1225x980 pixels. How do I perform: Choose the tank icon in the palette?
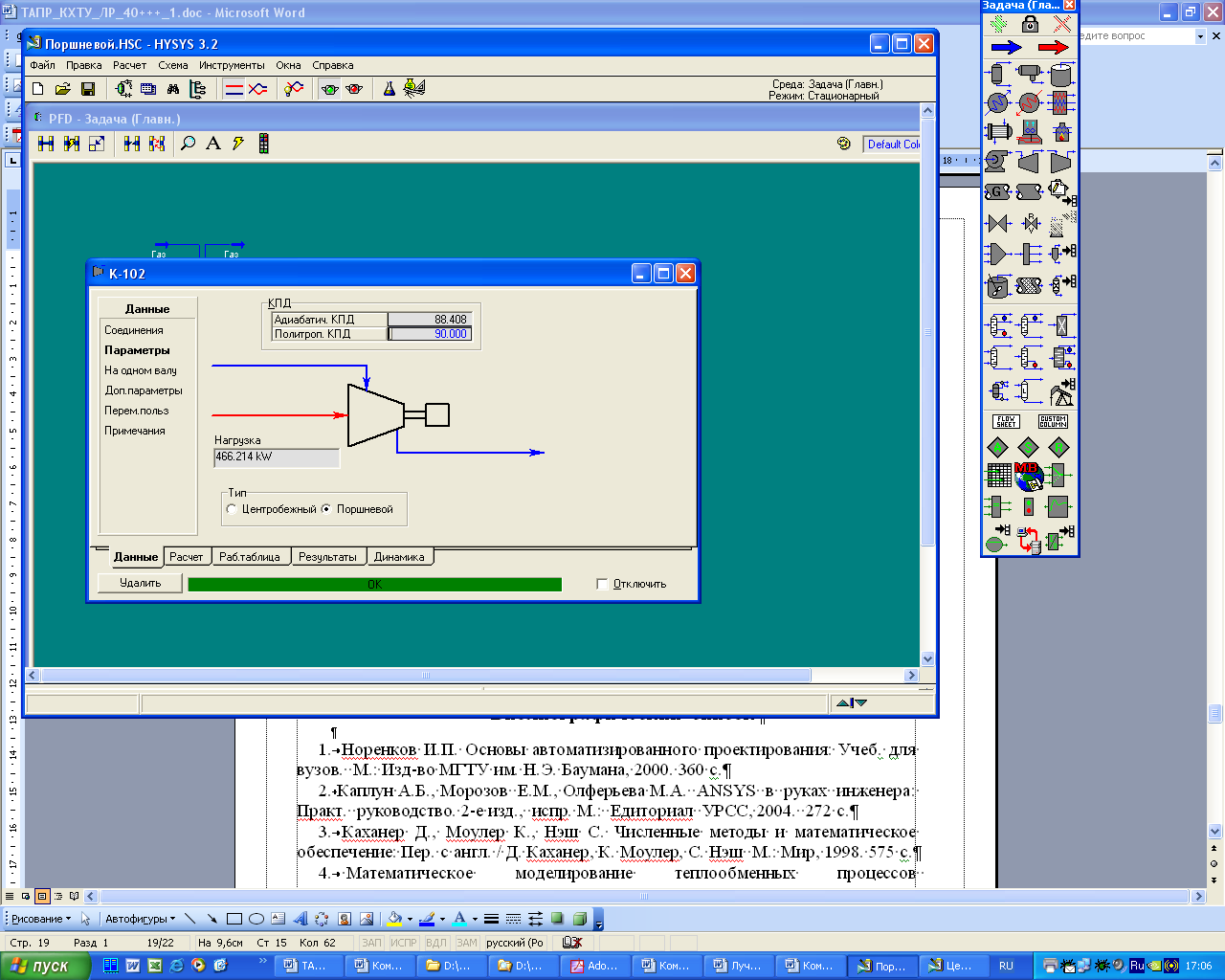point(1061,75)
